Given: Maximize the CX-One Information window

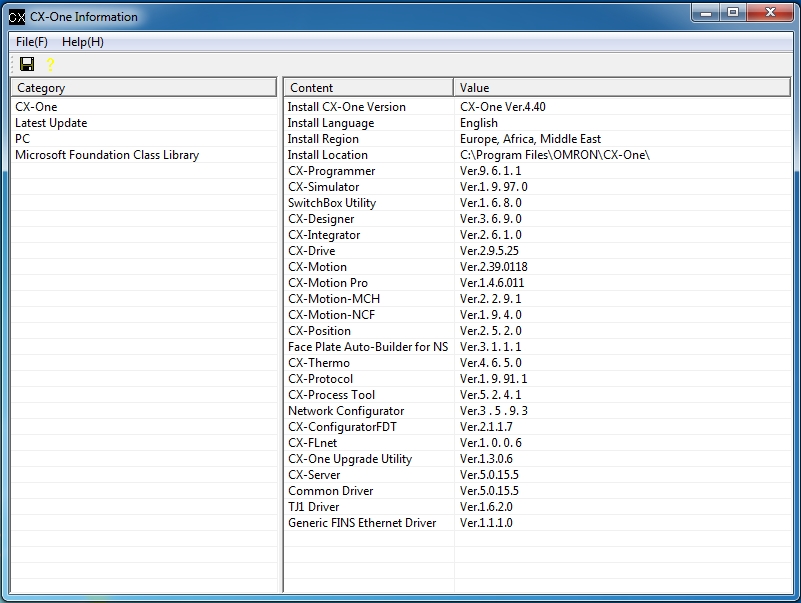Looking at the screenshot, I should click(x=733, y=13).
